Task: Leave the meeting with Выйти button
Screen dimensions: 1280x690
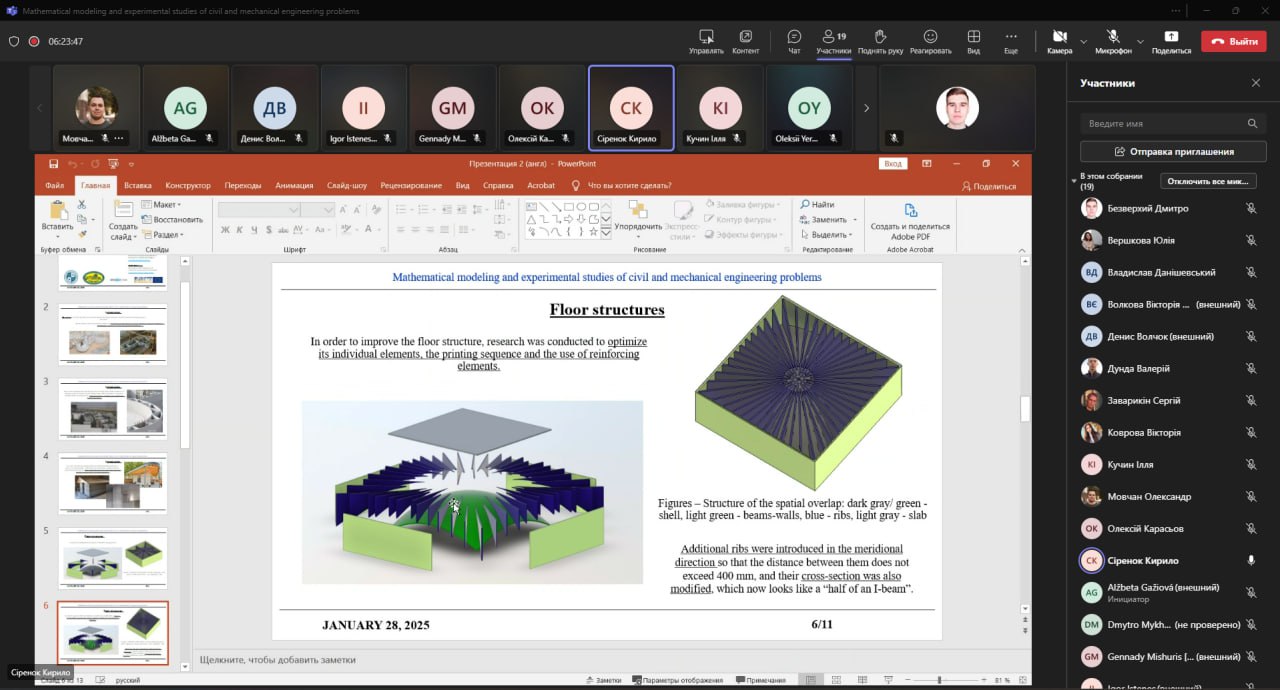Action: tap(1233, 41)
